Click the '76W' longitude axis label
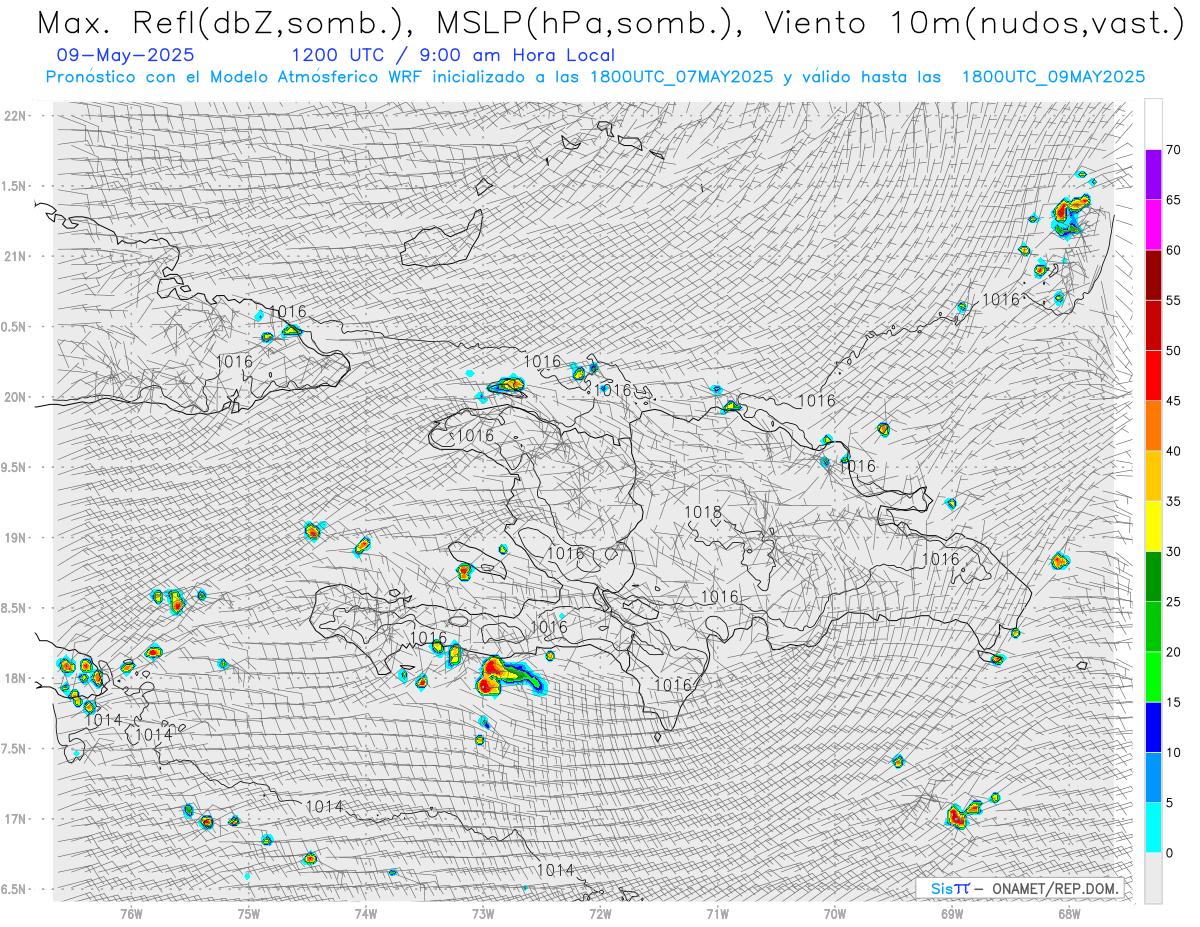Screen dimensions: 1200x927 point(131,913)
